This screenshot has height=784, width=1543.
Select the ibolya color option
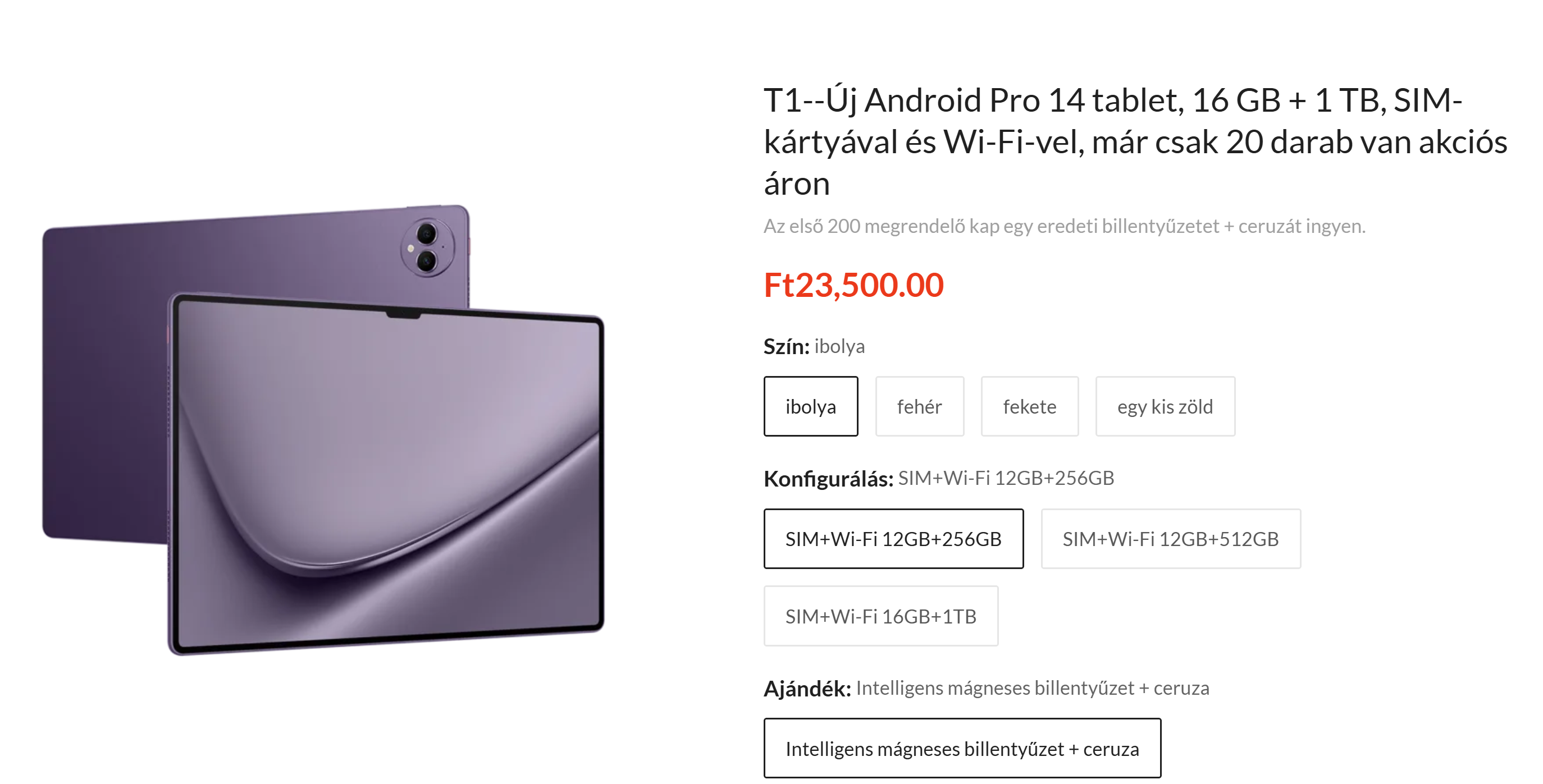coord(810,406)
